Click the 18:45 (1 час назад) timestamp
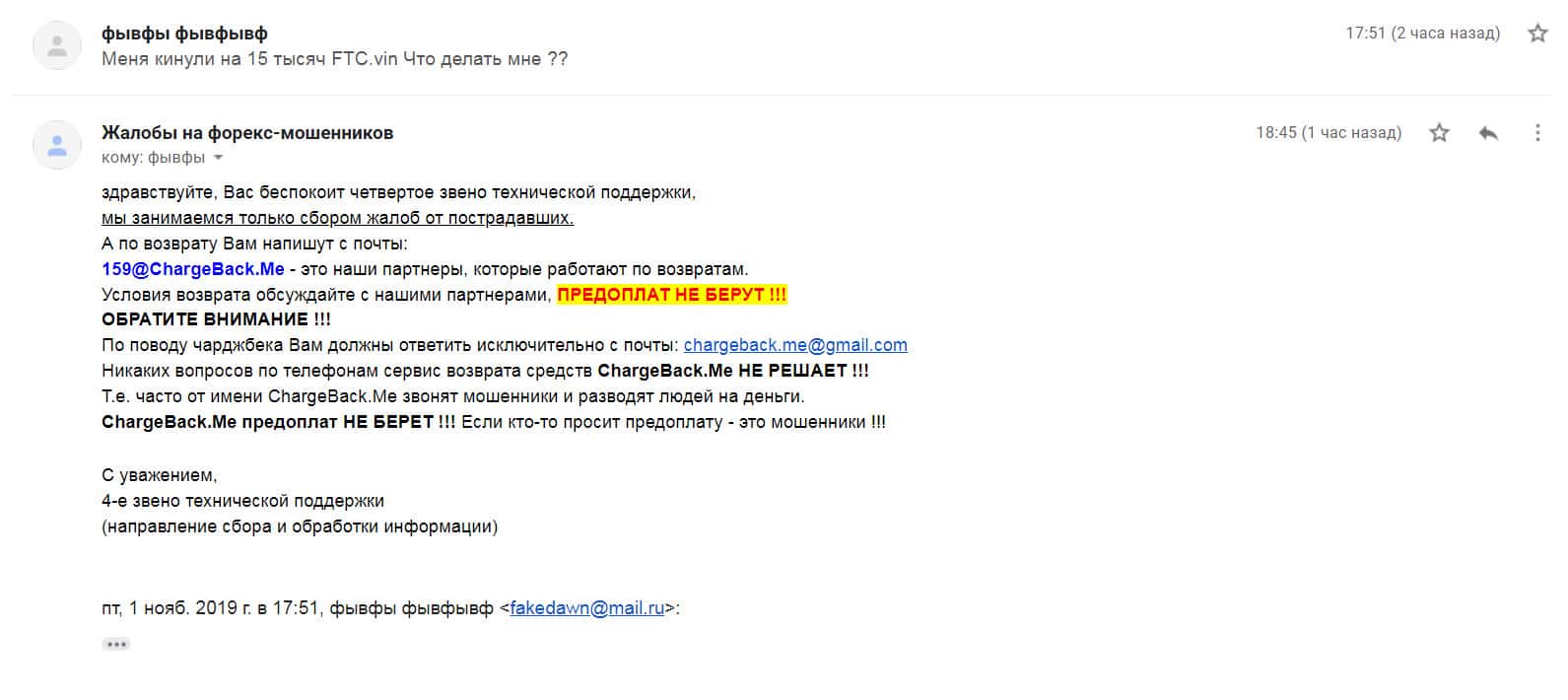This screenshot has height=700, width=1568. coord(1328,133)
